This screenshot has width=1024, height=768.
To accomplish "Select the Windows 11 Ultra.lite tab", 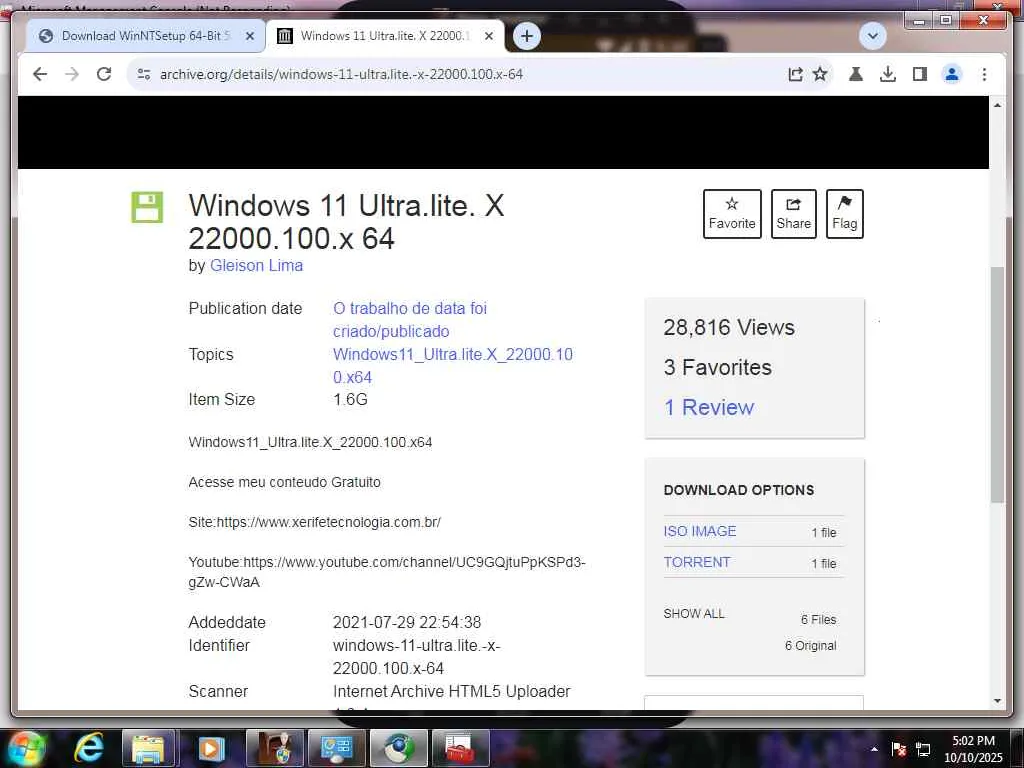I will pos(385,36).
